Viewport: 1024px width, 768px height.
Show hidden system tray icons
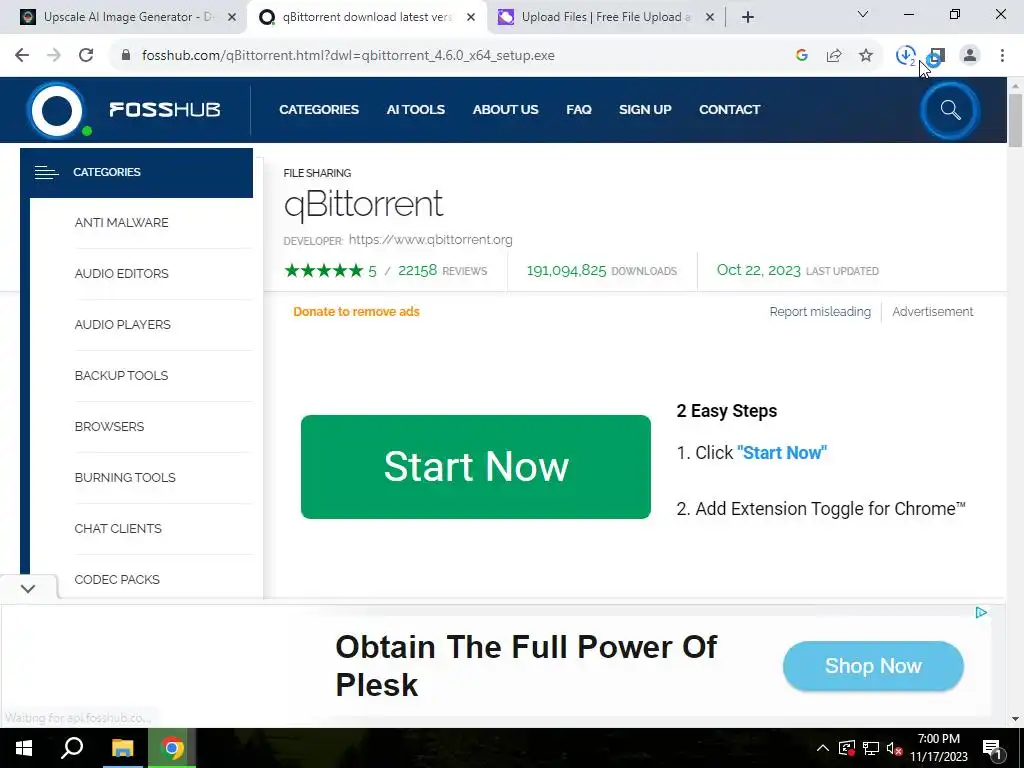click(823, 748)
